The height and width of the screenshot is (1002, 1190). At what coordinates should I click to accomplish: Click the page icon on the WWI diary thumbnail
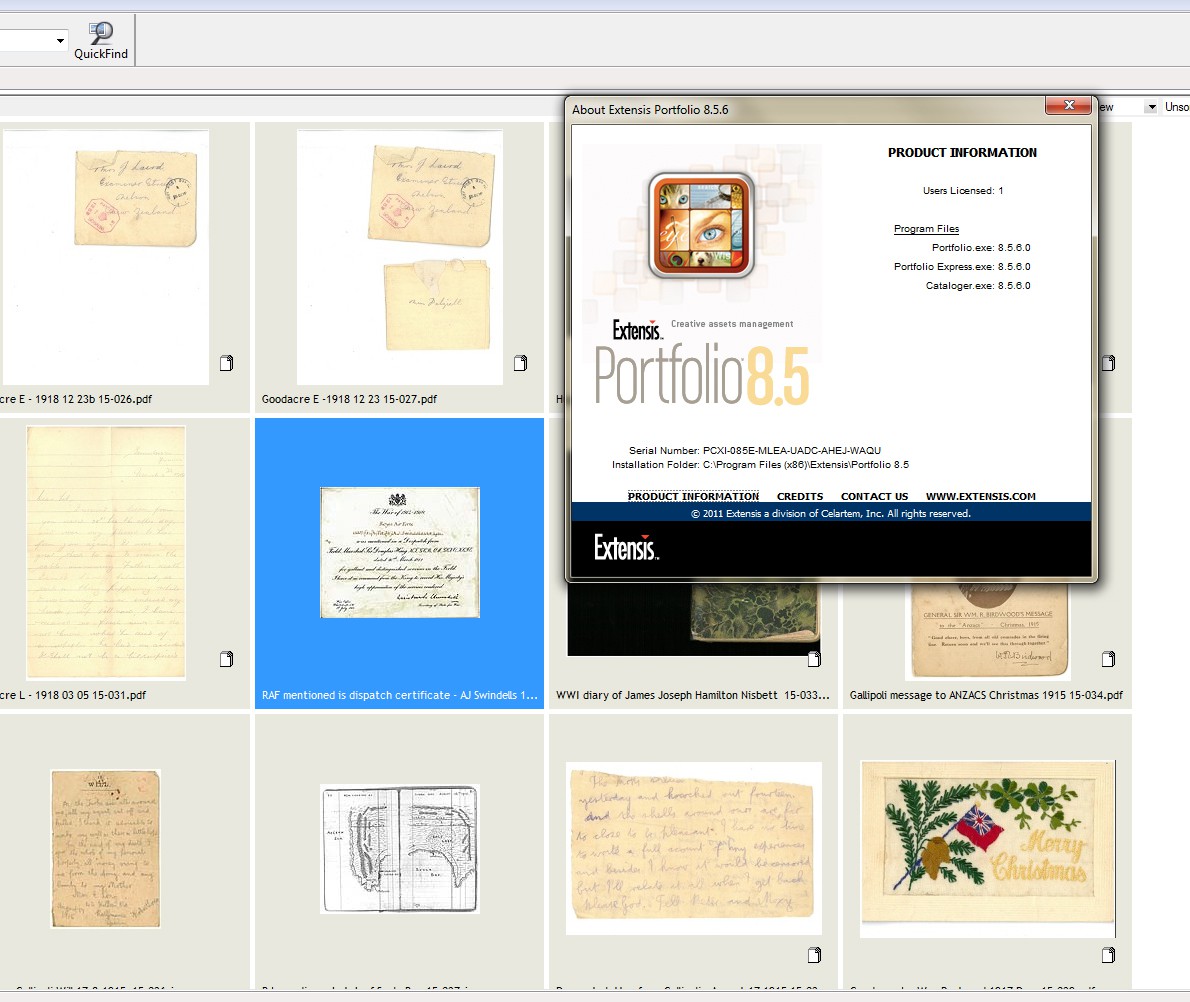click(x=813, y=659)
